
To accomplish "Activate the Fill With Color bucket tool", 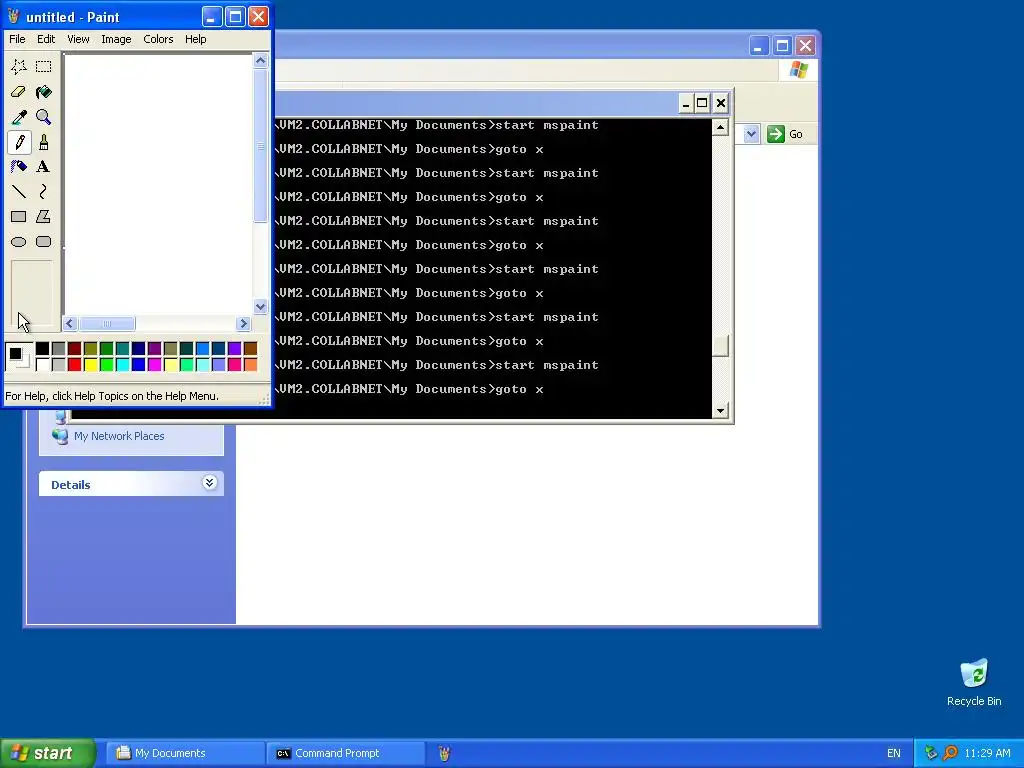I will coord(44,92).
